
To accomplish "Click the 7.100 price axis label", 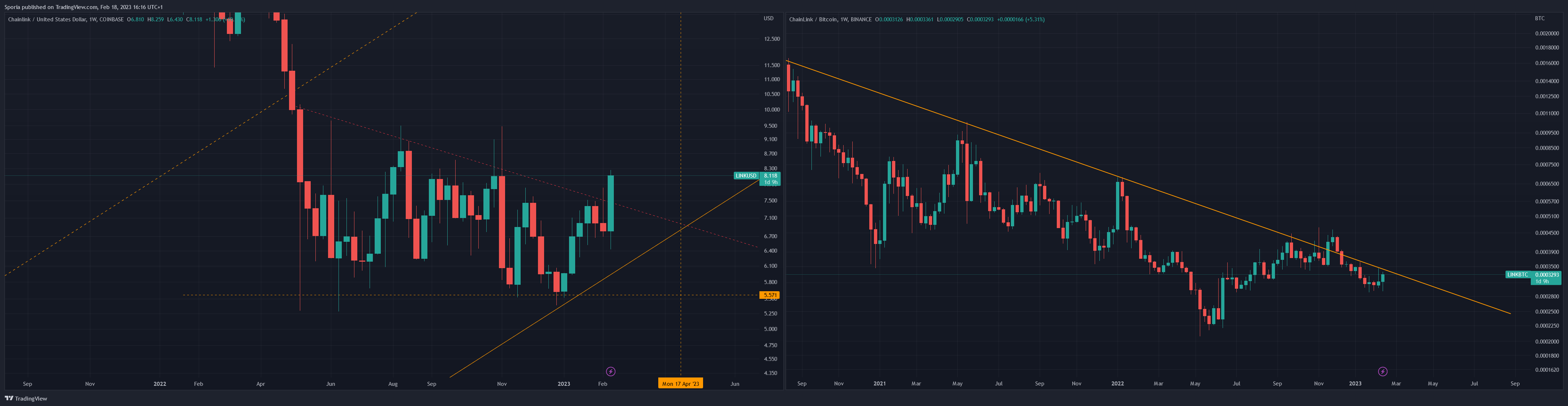I will (771, 218).
